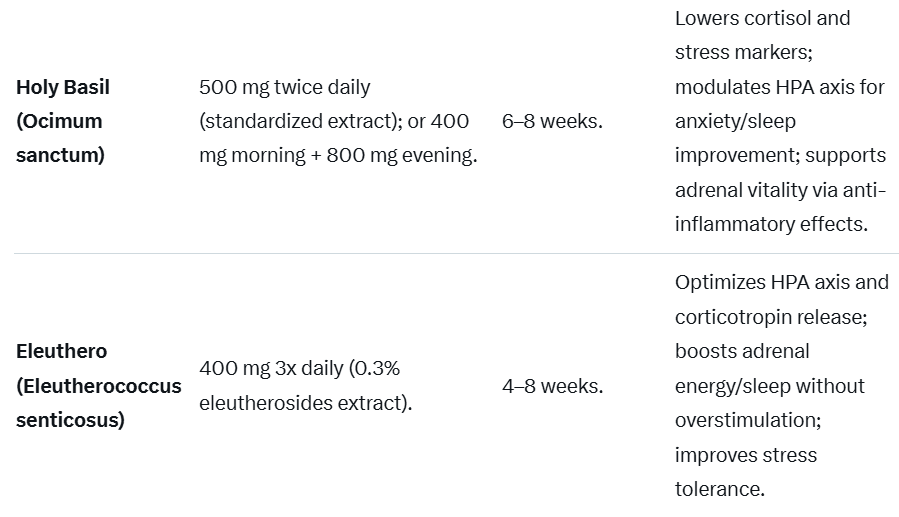Select the modulates HPA axis line
The height and width of the screenshot is (517, 899).
(780, 87)
